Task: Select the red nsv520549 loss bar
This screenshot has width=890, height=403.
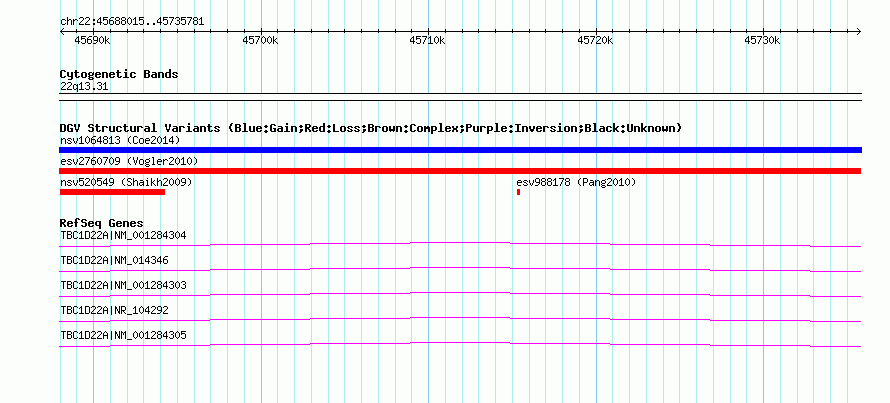Action: point(112,192)
